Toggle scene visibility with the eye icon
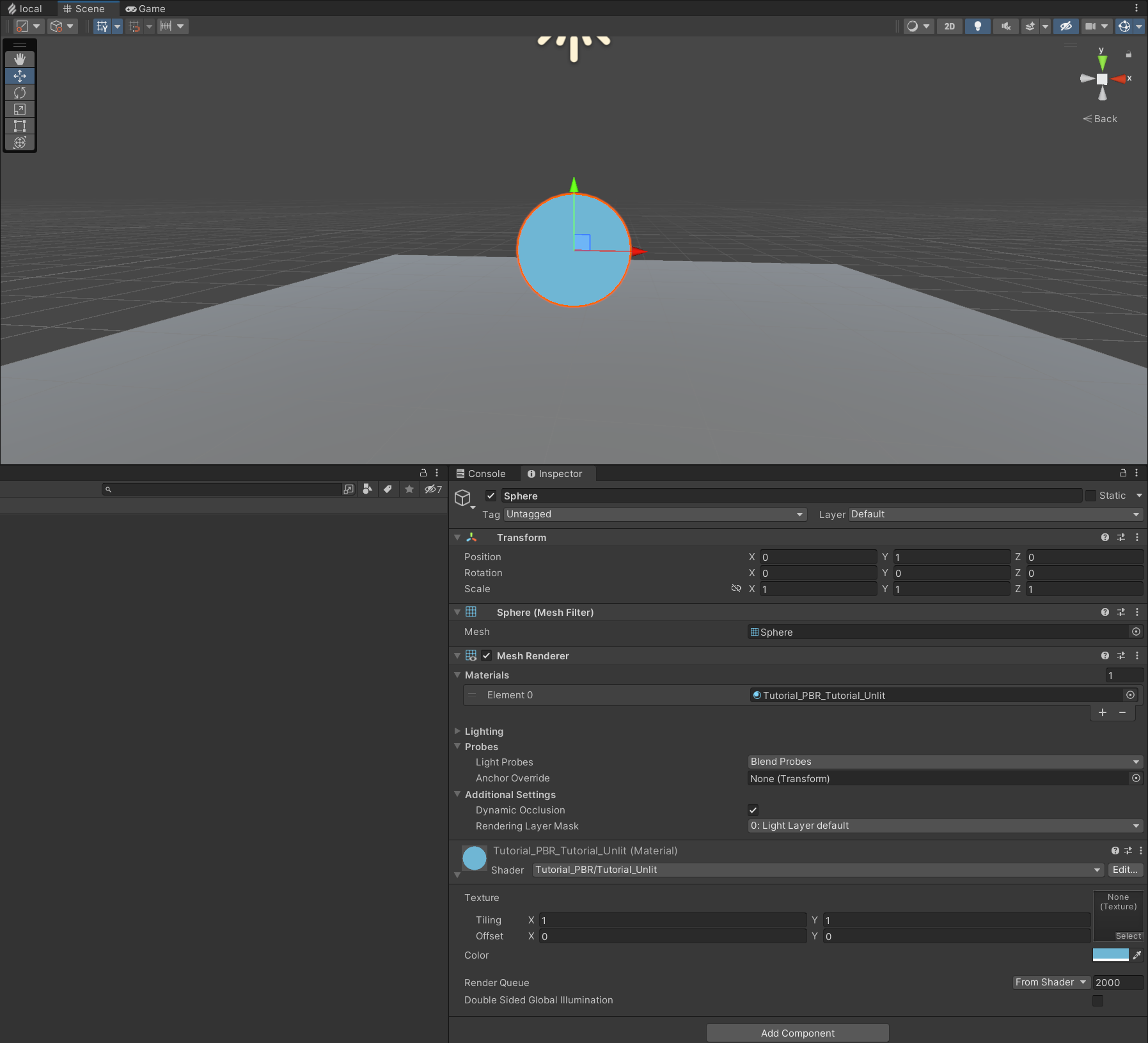The image size is (1148, 1043). point(1065,26)
